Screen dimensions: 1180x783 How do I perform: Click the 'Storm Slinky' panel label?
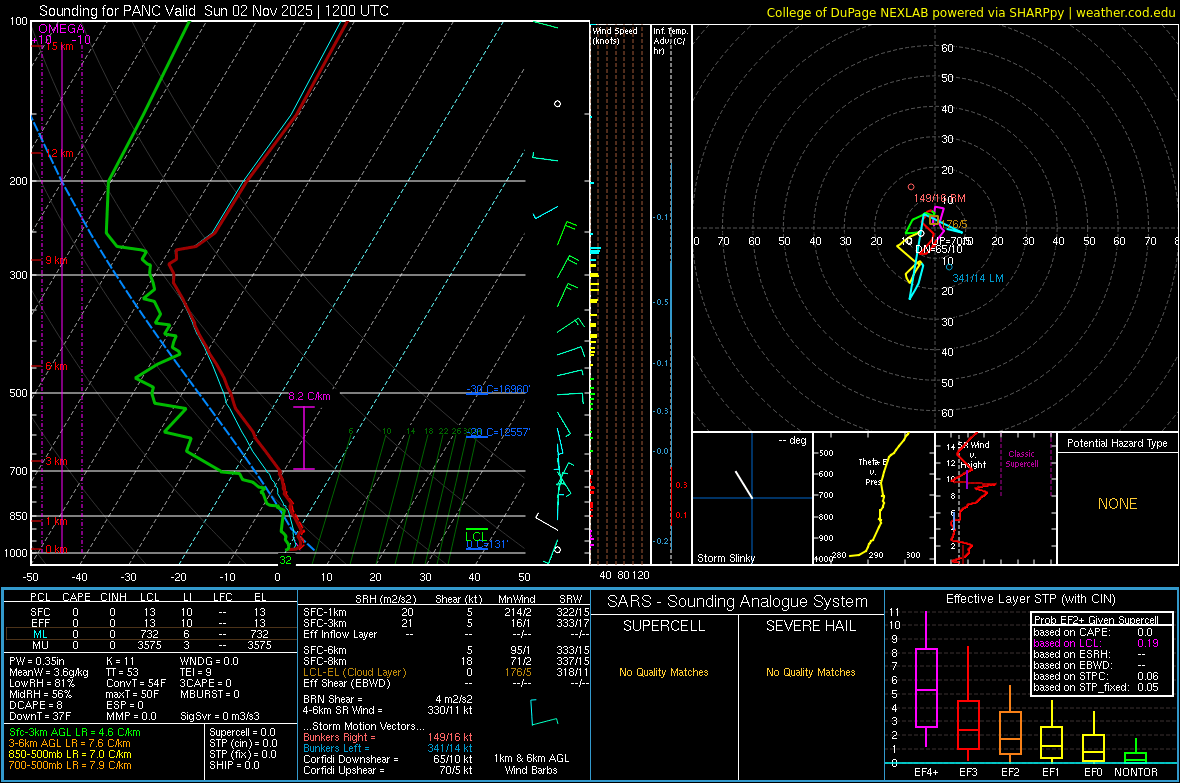click(x=725, y=558)
